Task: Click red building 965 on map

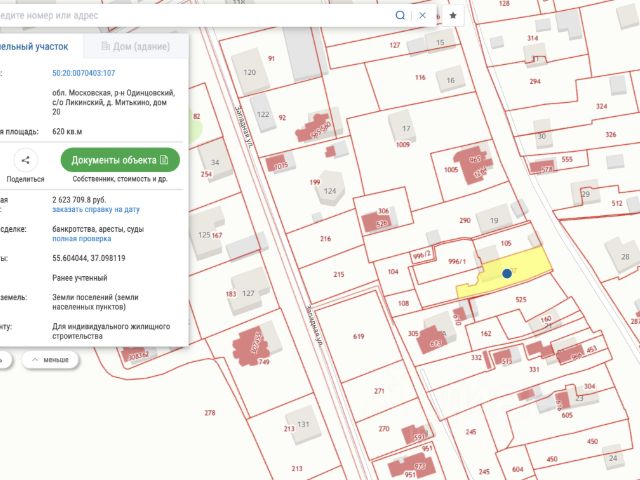Action: pyautogui.click(x=473, y=163)
